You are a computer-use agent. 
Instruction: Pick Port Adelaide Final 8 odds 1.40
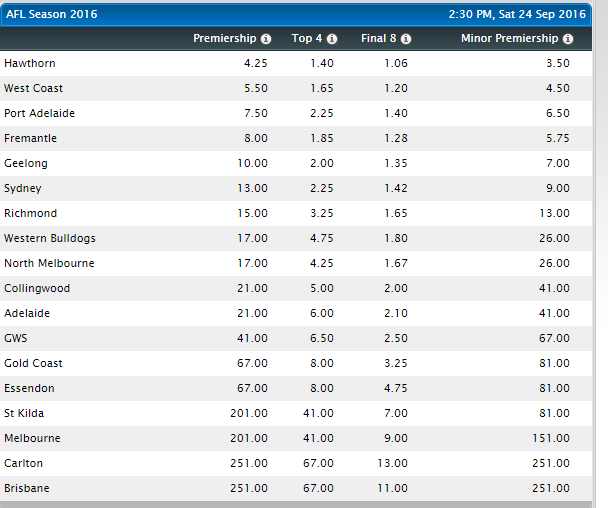coord(395,113)
